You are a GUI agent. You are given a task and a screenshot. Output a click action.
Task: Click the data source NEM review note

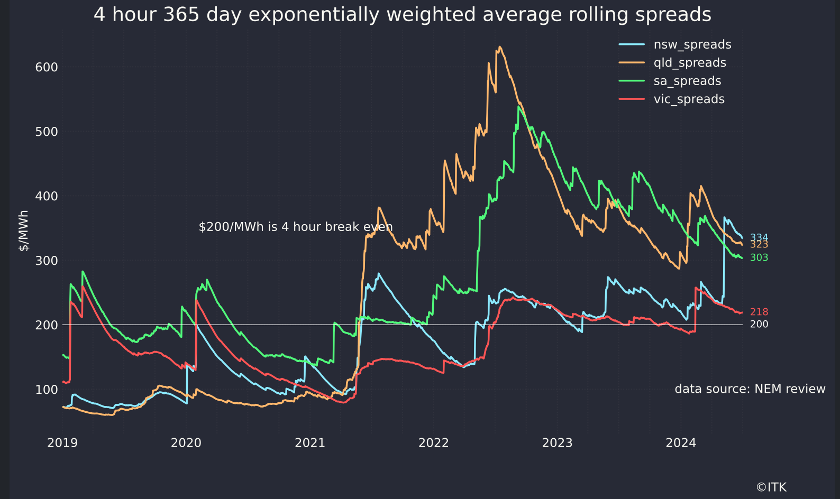tap(750, 389)
